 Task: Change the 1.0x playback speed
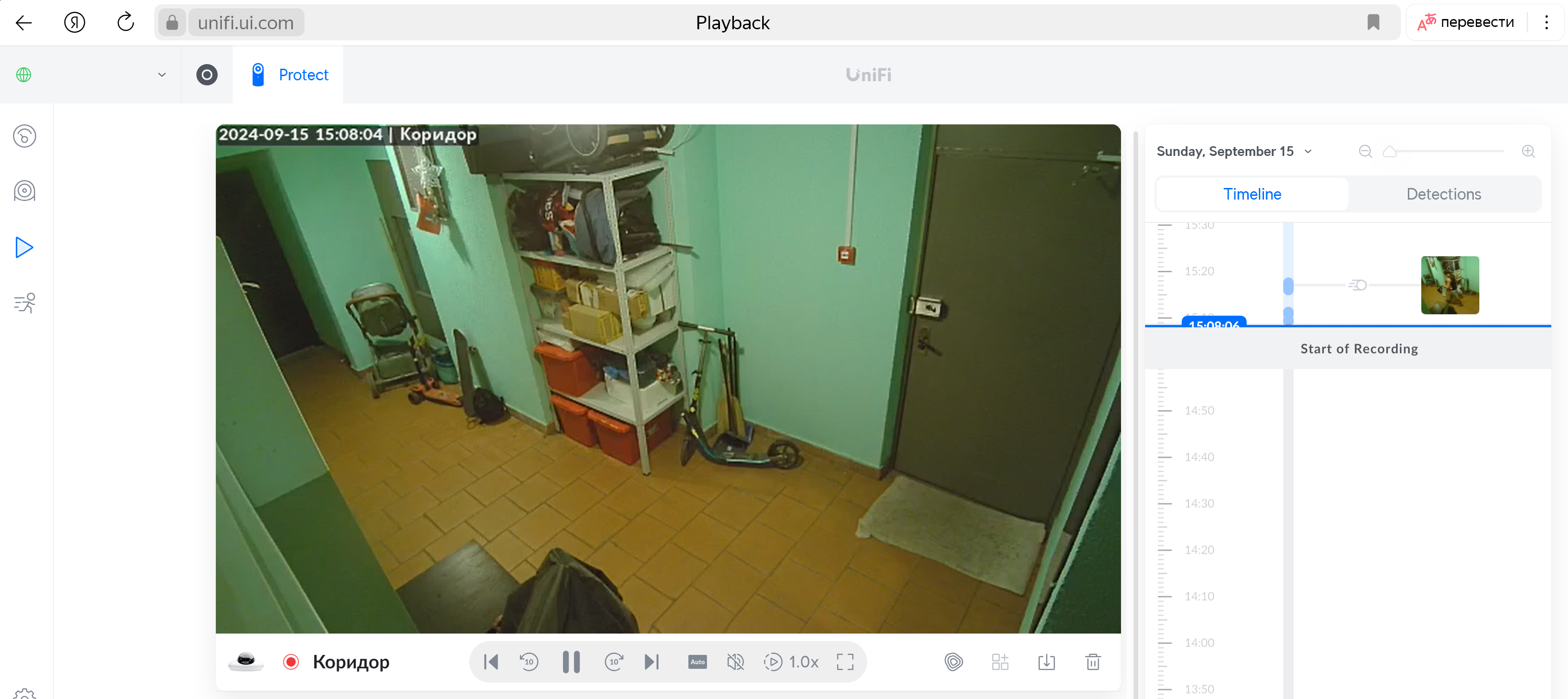pos(791,662)
